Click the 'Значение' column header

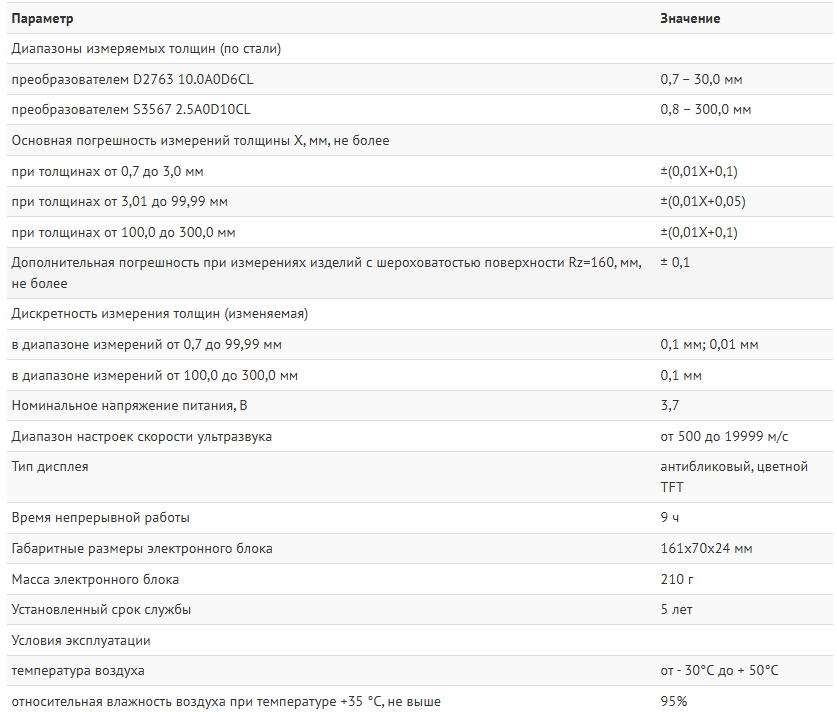pos(690,18)
